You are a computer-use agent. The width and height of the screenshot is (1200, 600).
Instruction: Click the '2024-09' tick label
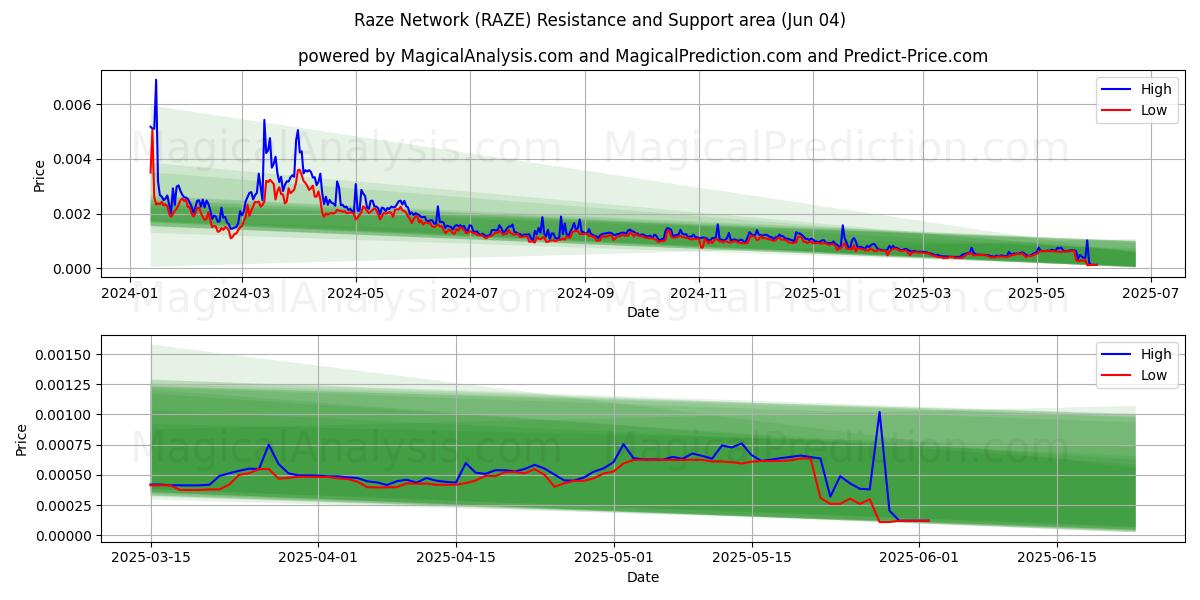tap(584, 294)
